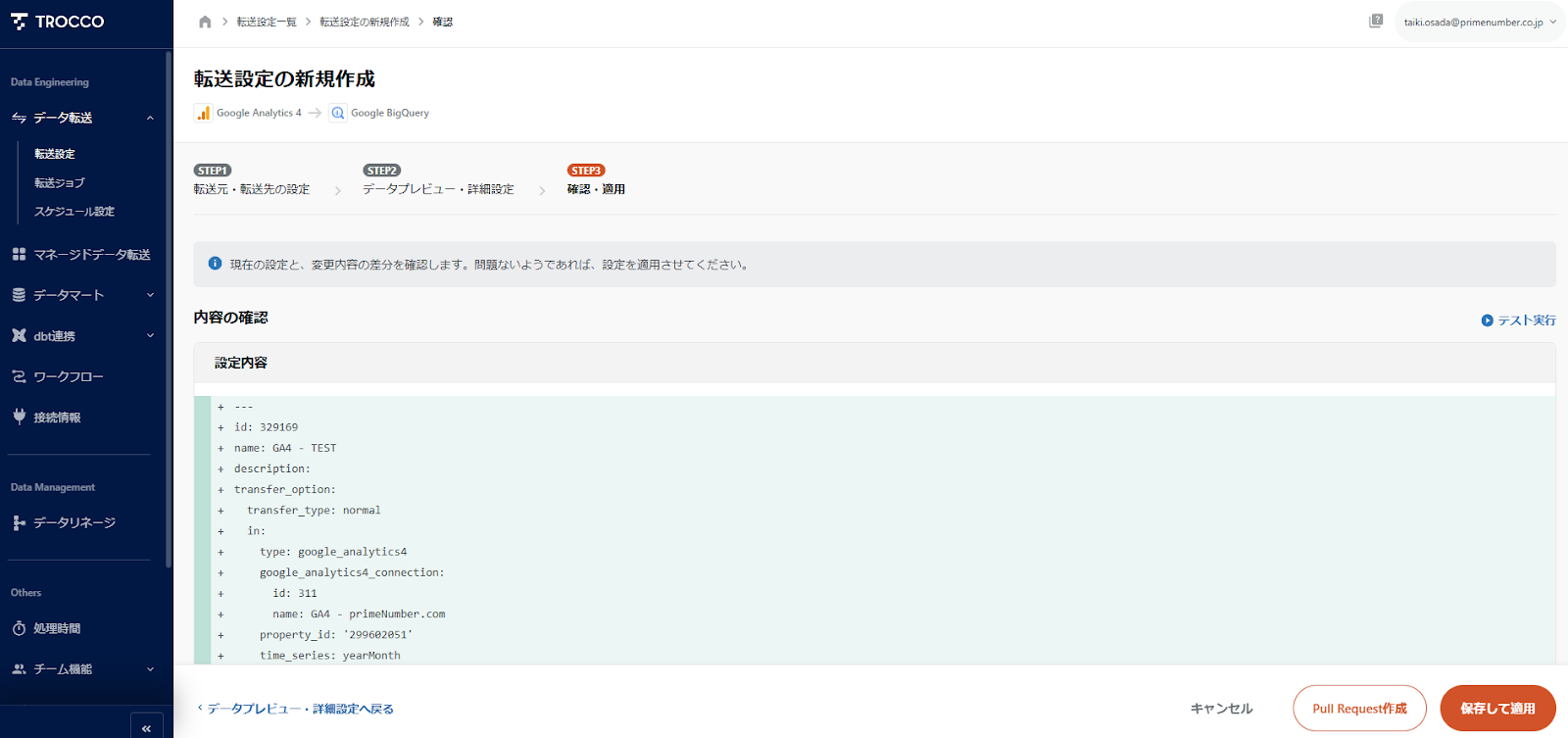The image size is (1568, 738).
Task: Open 転送設定 in the sidebar
Action: (x=55, y=154)
